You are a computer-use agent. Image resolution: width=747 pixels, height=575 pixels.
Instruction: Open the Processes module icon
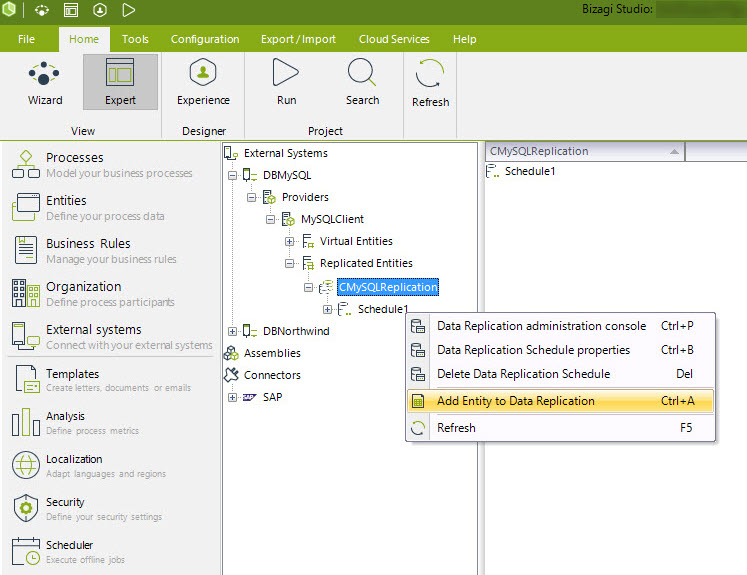(26, 164)
